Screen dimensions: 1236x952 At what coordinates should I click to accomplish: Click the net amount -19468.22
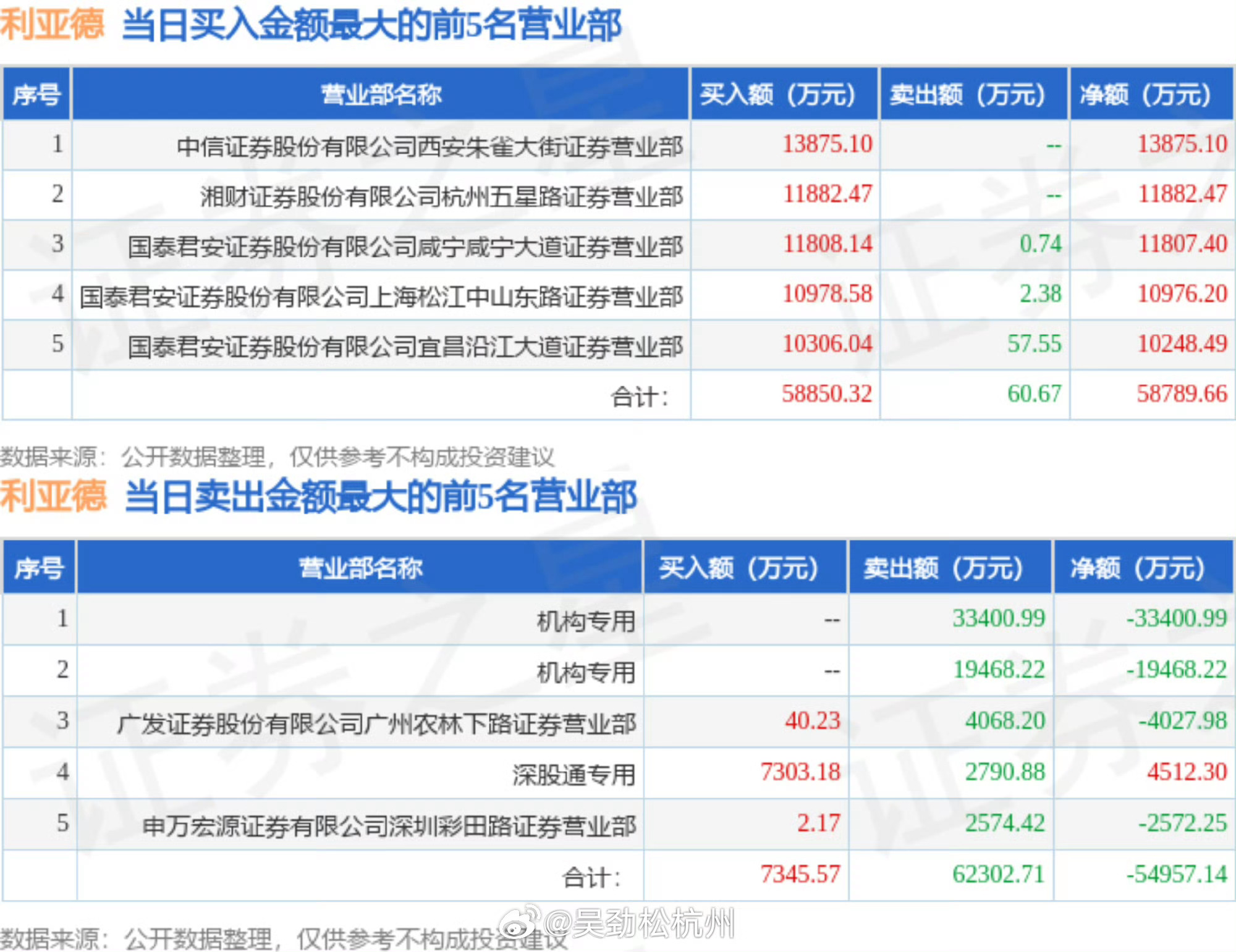(1176, 669)
